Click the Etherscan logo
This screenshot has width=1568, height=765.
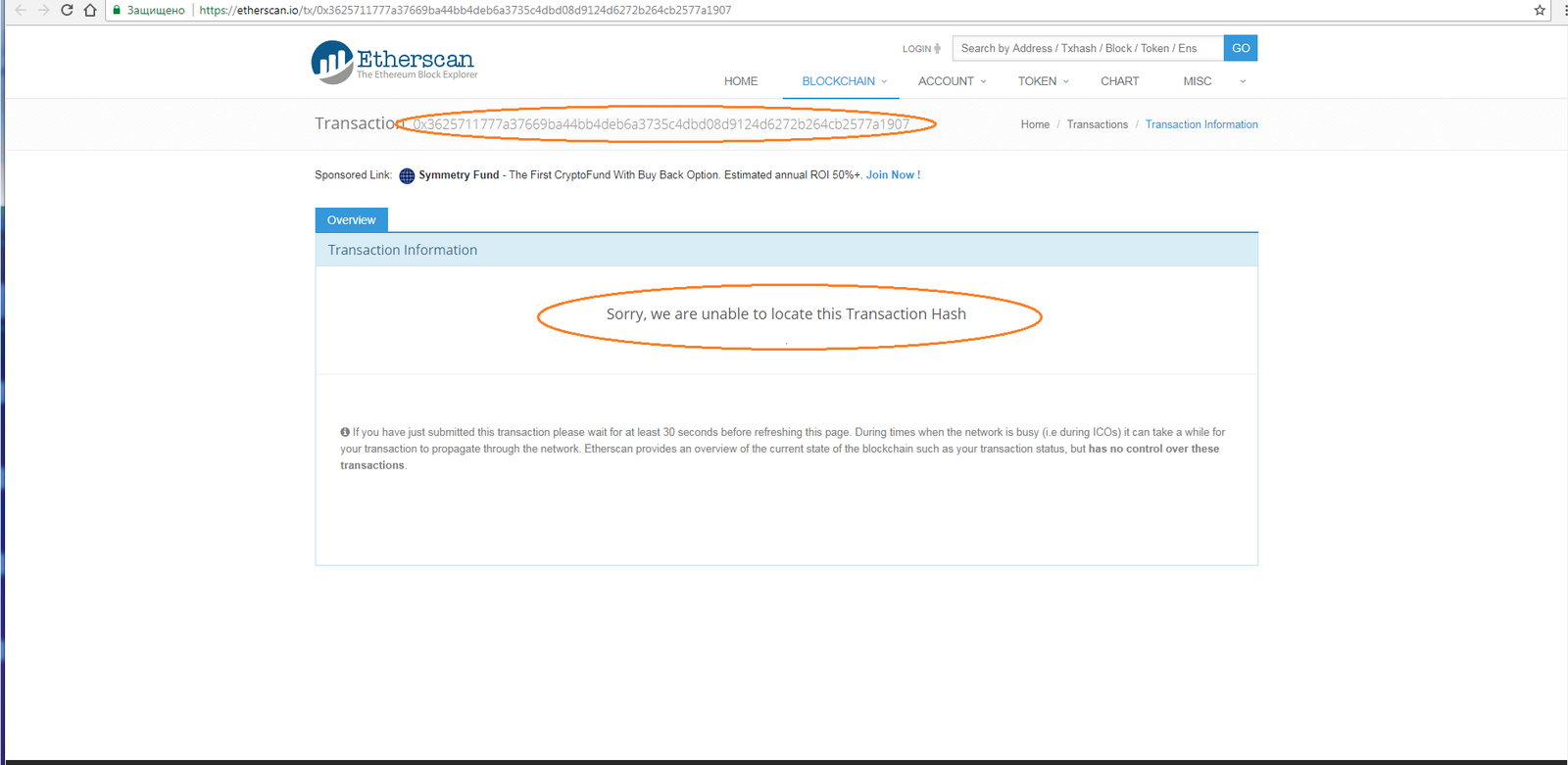394,62
